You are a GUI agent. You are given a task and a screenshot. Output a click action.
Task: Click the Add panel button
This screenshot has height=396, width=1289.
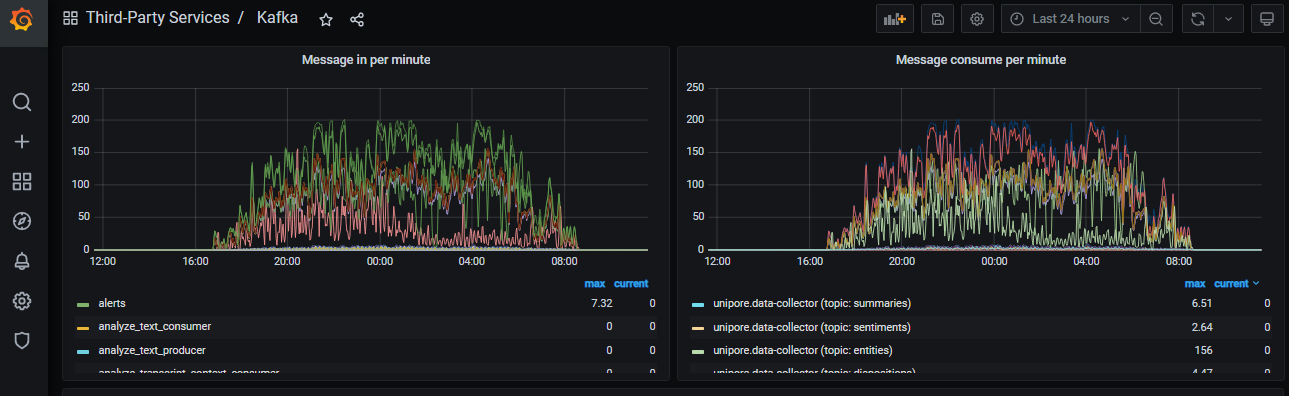[894, 19]
